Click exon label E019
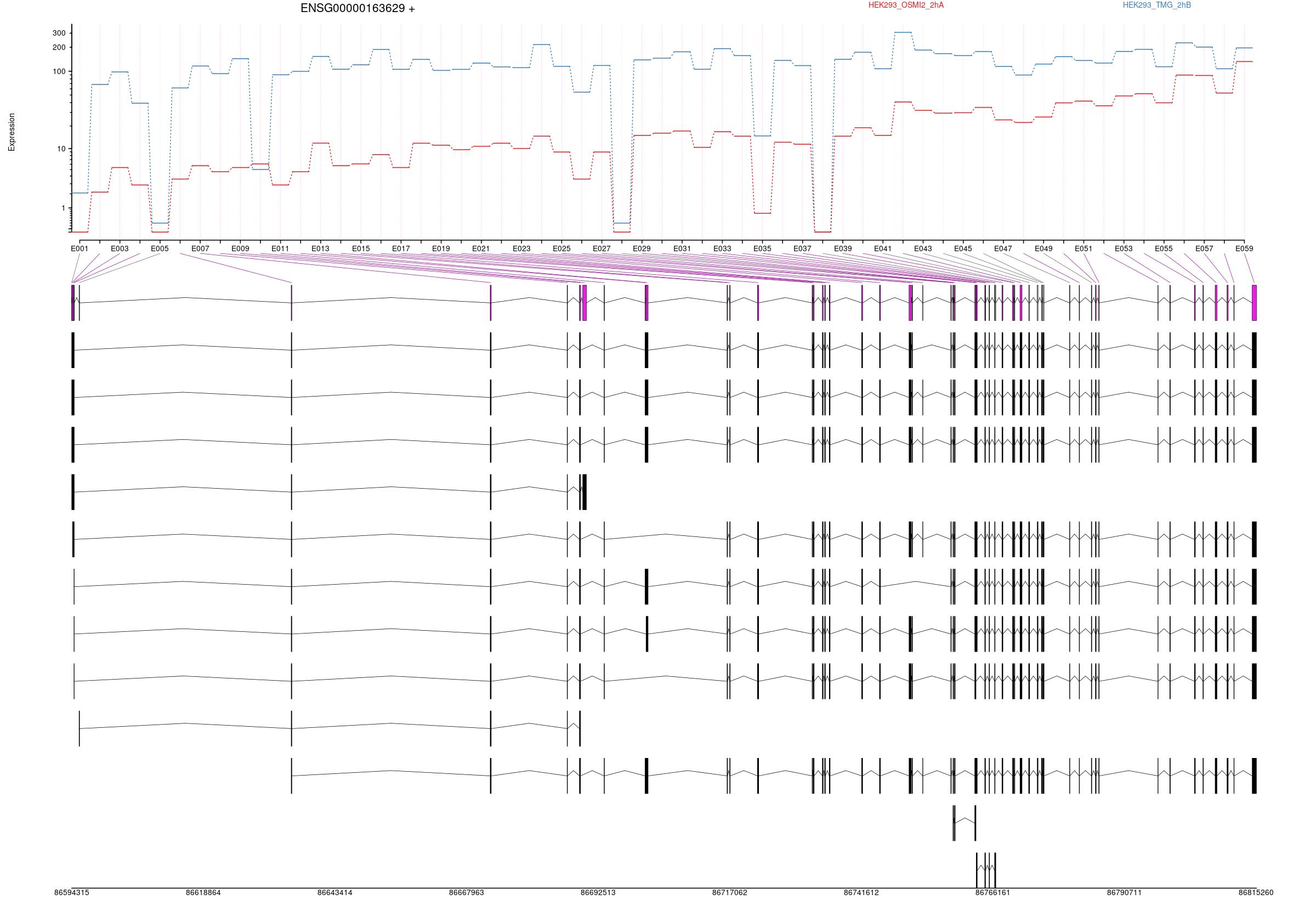The width and height of the screenshot is (1316, 905). tap(441, 248)
